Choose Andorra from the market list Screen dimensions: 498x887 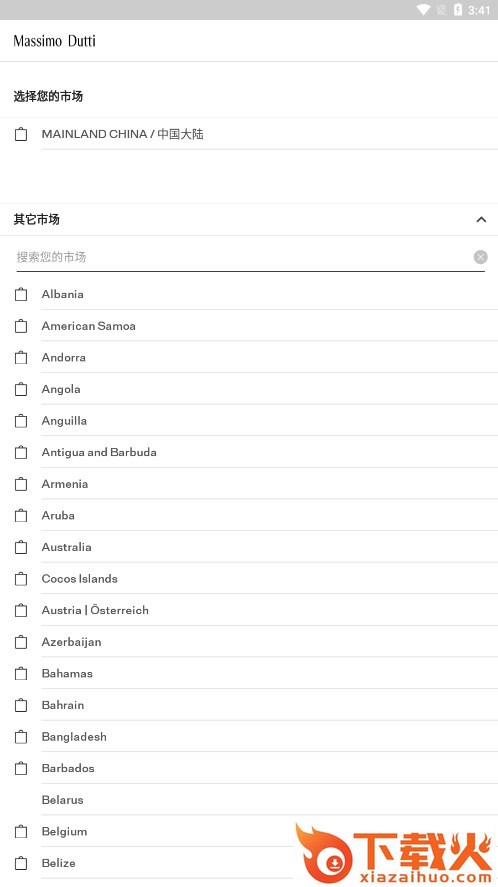[249, 358]
